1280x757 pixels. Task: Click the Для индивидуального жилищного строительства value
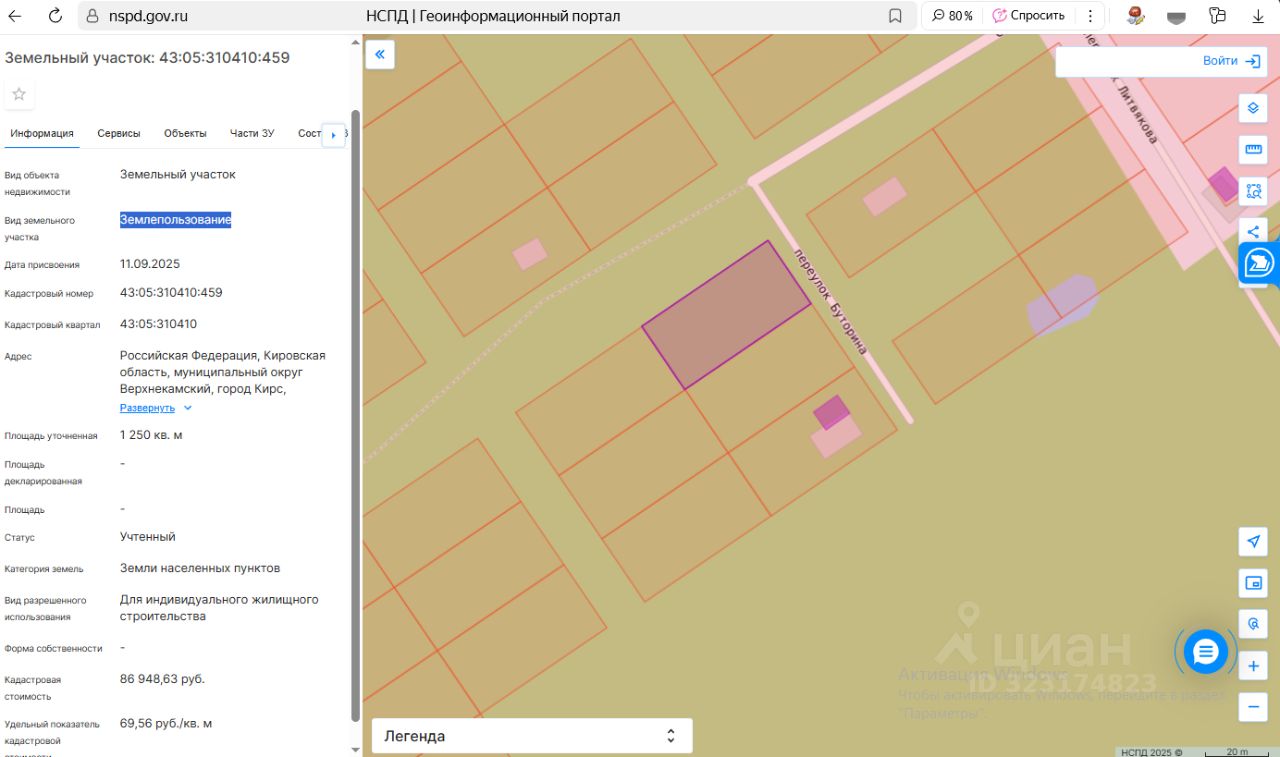[219, 608]
